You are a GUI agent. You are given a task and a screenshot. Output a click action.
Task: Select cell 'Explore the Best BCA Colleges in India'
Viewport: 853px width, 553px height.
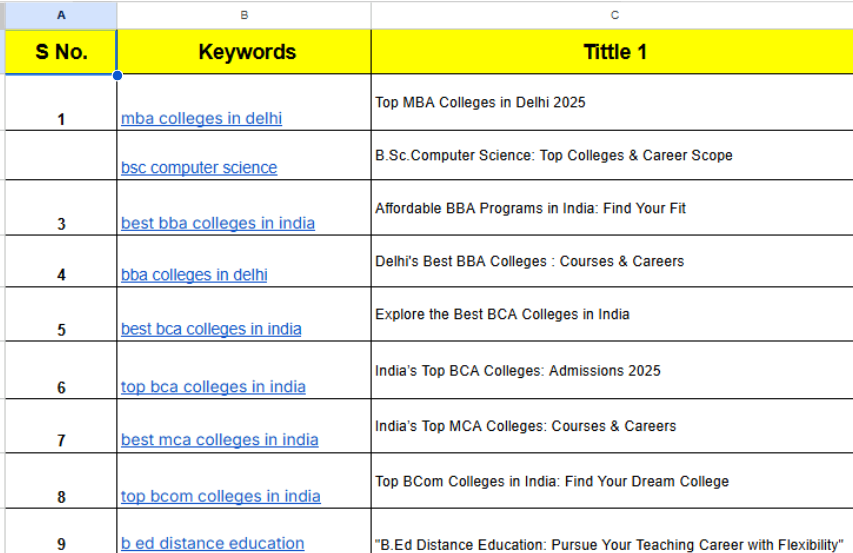click(x=612, y=314)
